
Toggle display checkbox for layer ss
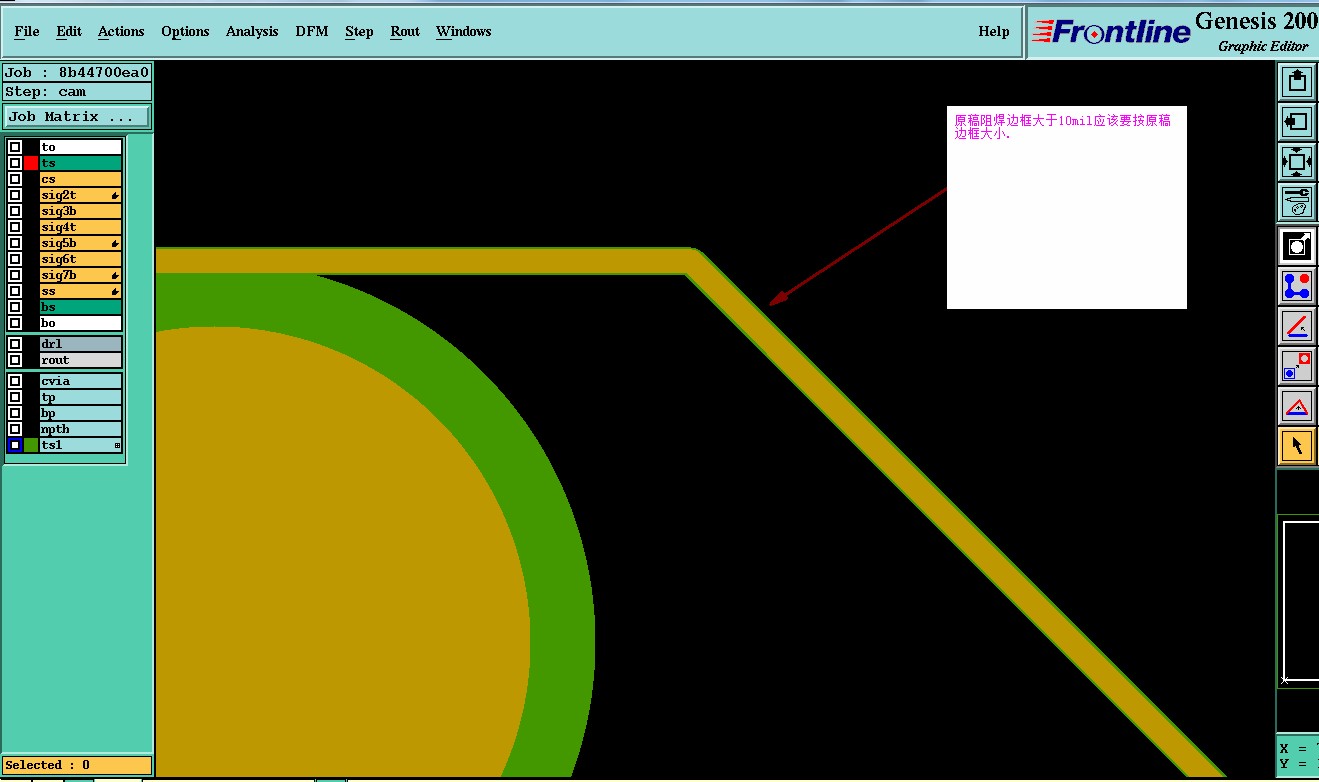coord(15,291)
